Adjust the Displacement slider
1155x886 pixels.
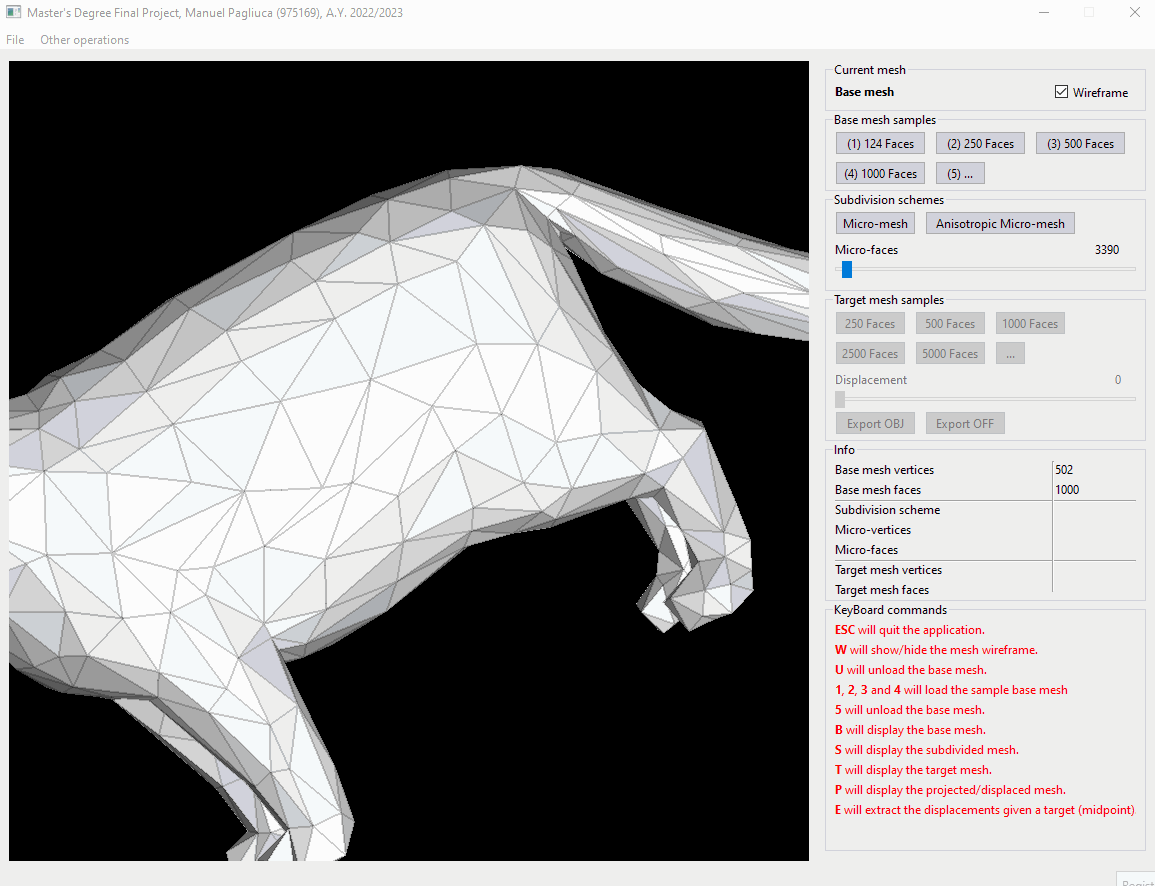(840, 399)
